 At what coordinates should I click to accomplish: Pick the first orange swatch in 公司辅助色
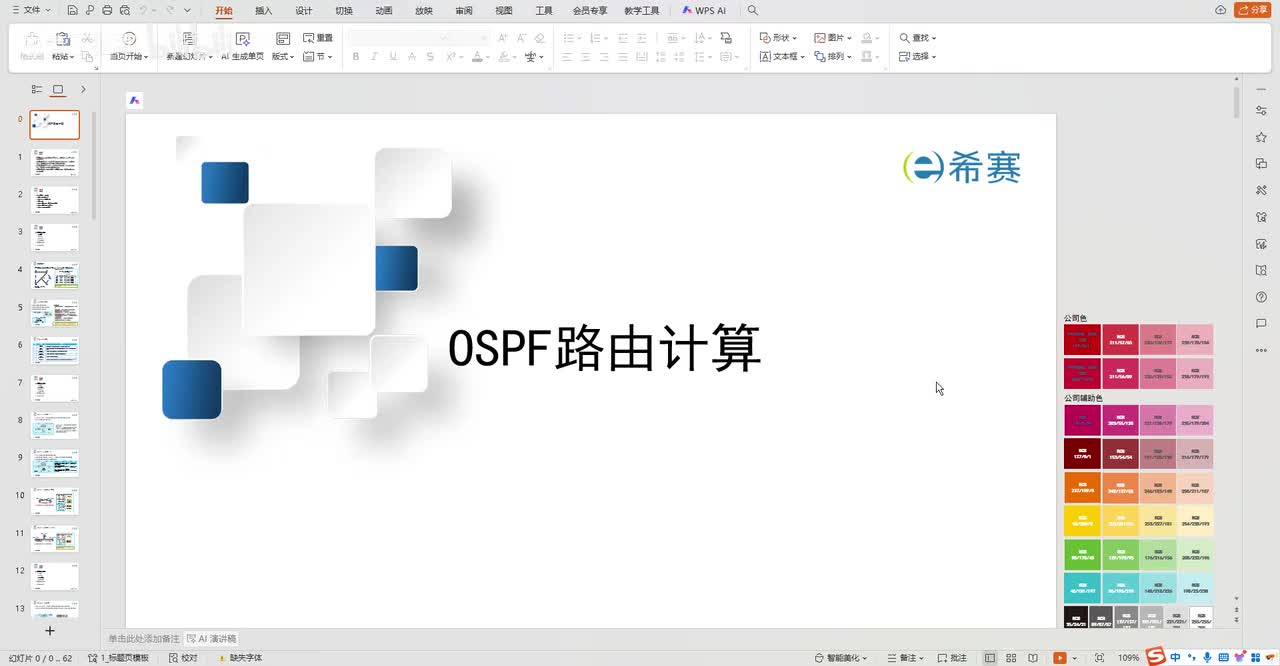coord(1082,487)
